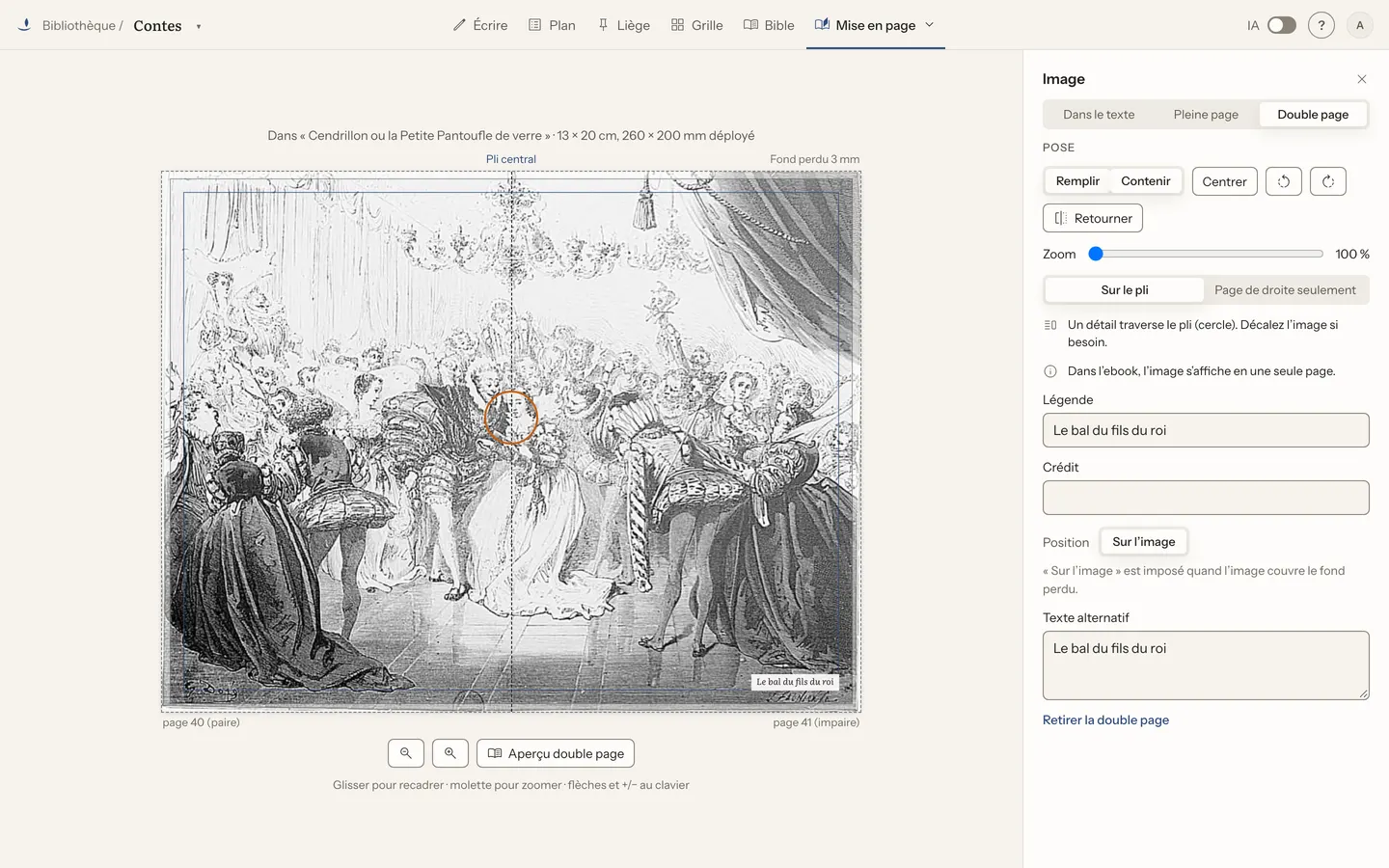The image size is (1389, 868).
Task: Flip the image with Retourner
Action: (x=1093, y=218)
